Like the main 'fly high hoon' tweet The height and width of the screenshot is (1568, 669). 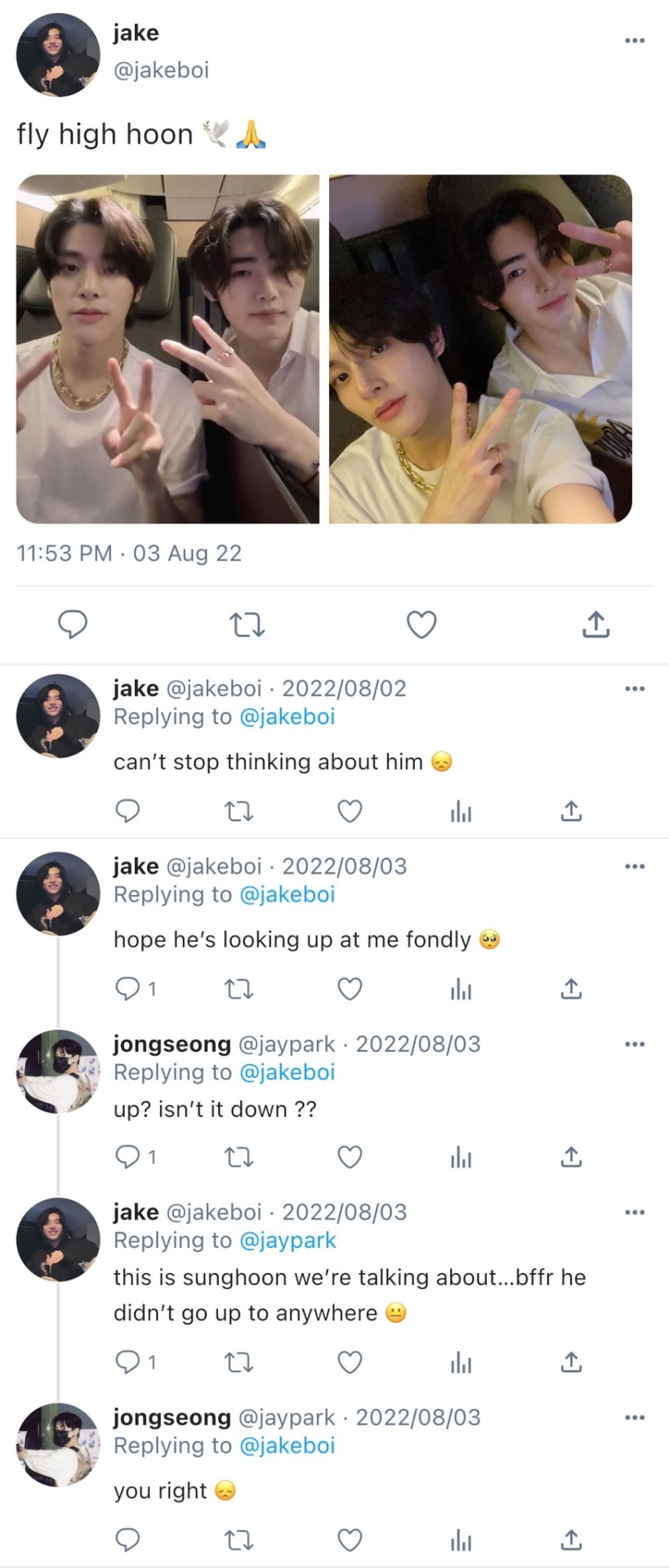421,625
